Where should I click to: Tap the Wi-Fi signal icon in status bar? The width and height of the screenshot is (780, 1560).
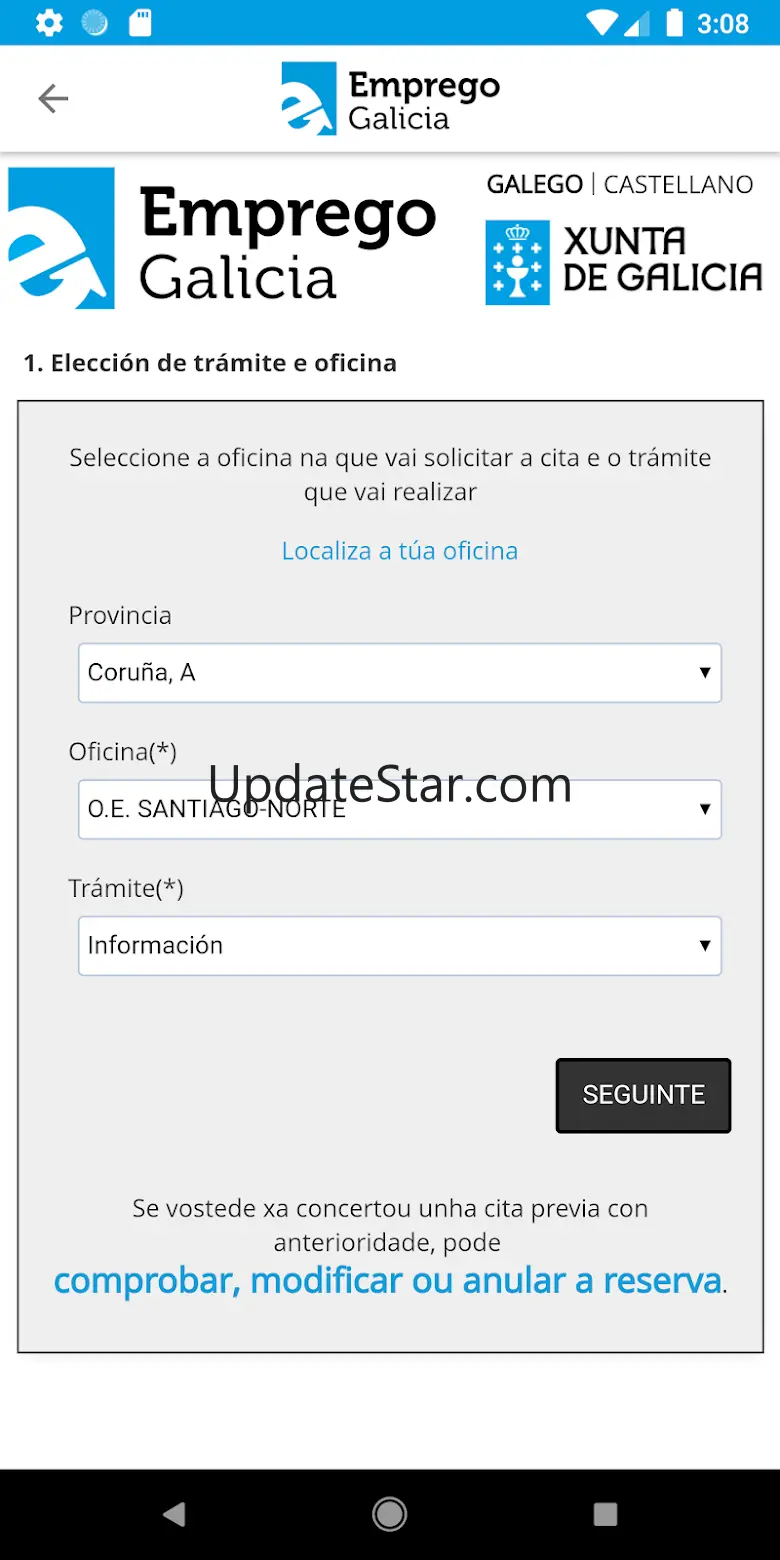coord(602,23)
